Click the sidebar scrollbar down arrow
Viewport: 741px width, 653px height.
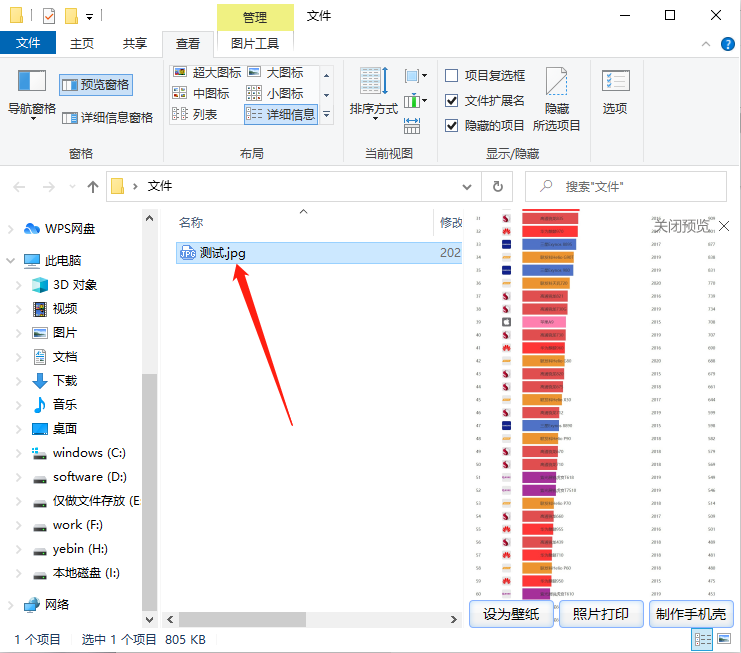coord(149,619)
